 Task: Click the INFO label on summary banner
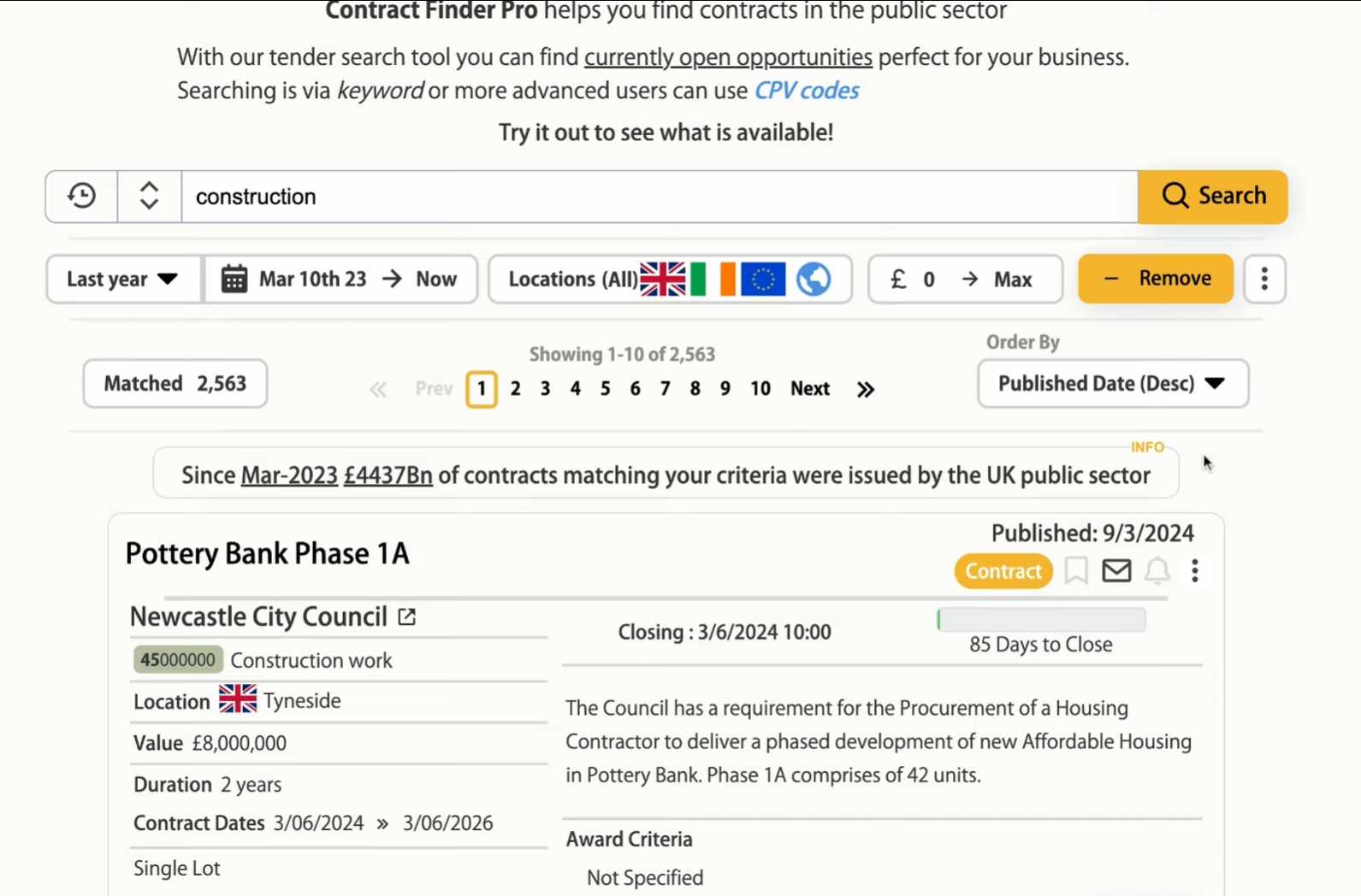click(1147, 447)
